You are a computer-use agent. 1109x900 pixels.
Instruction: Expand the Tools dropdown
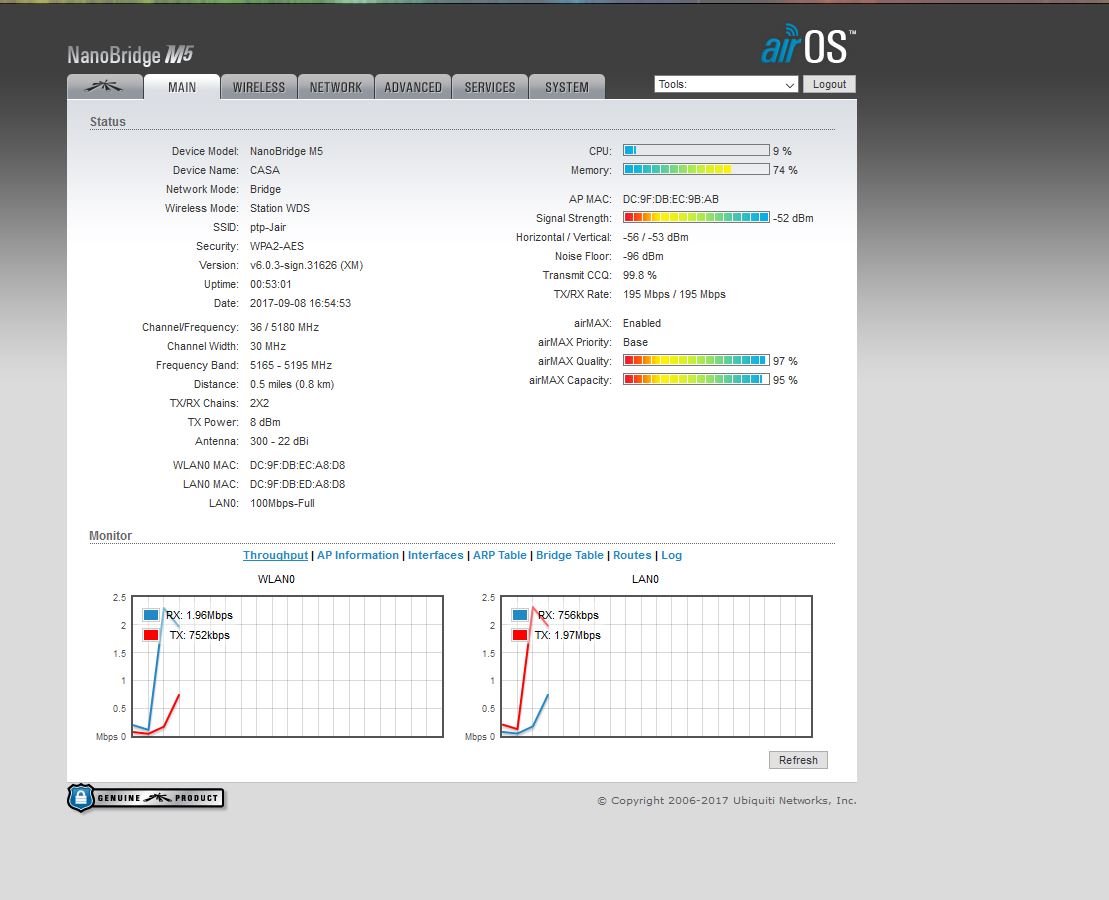[726, 85]
